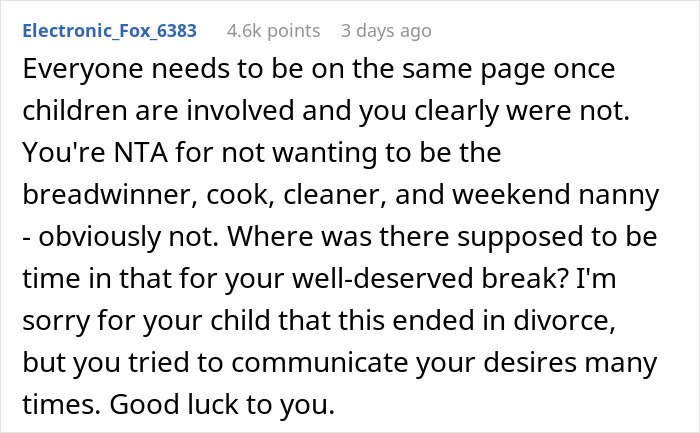This screenshot has height=433, width=700.
Task: Click the phrase 'Good luck to you.'
Action: point(222,405)
